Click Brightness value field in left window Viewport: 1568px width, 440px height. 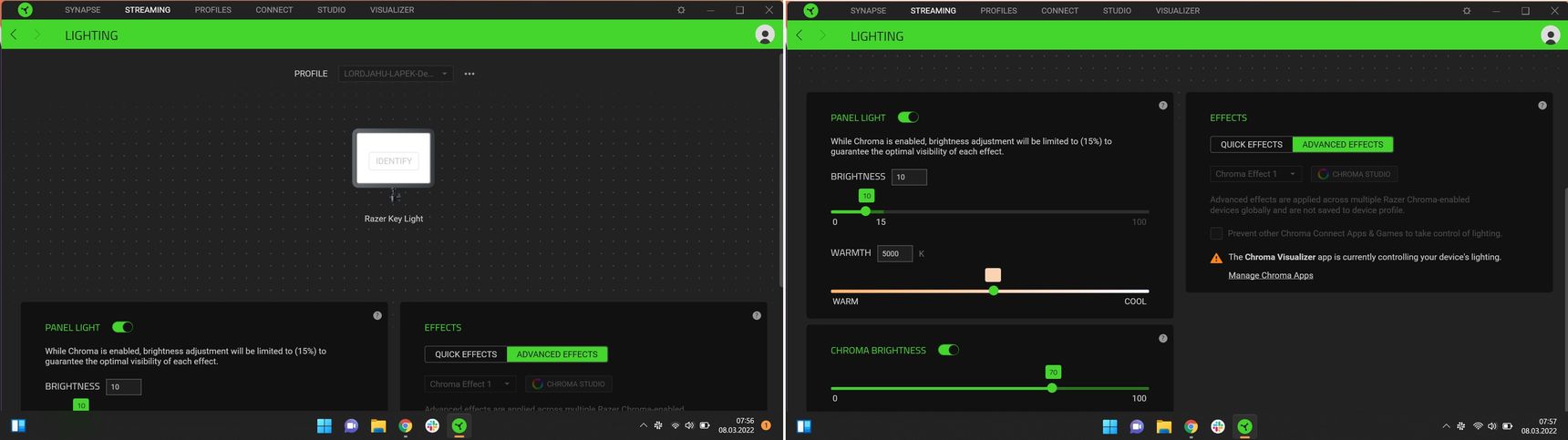tap(124, 387)
